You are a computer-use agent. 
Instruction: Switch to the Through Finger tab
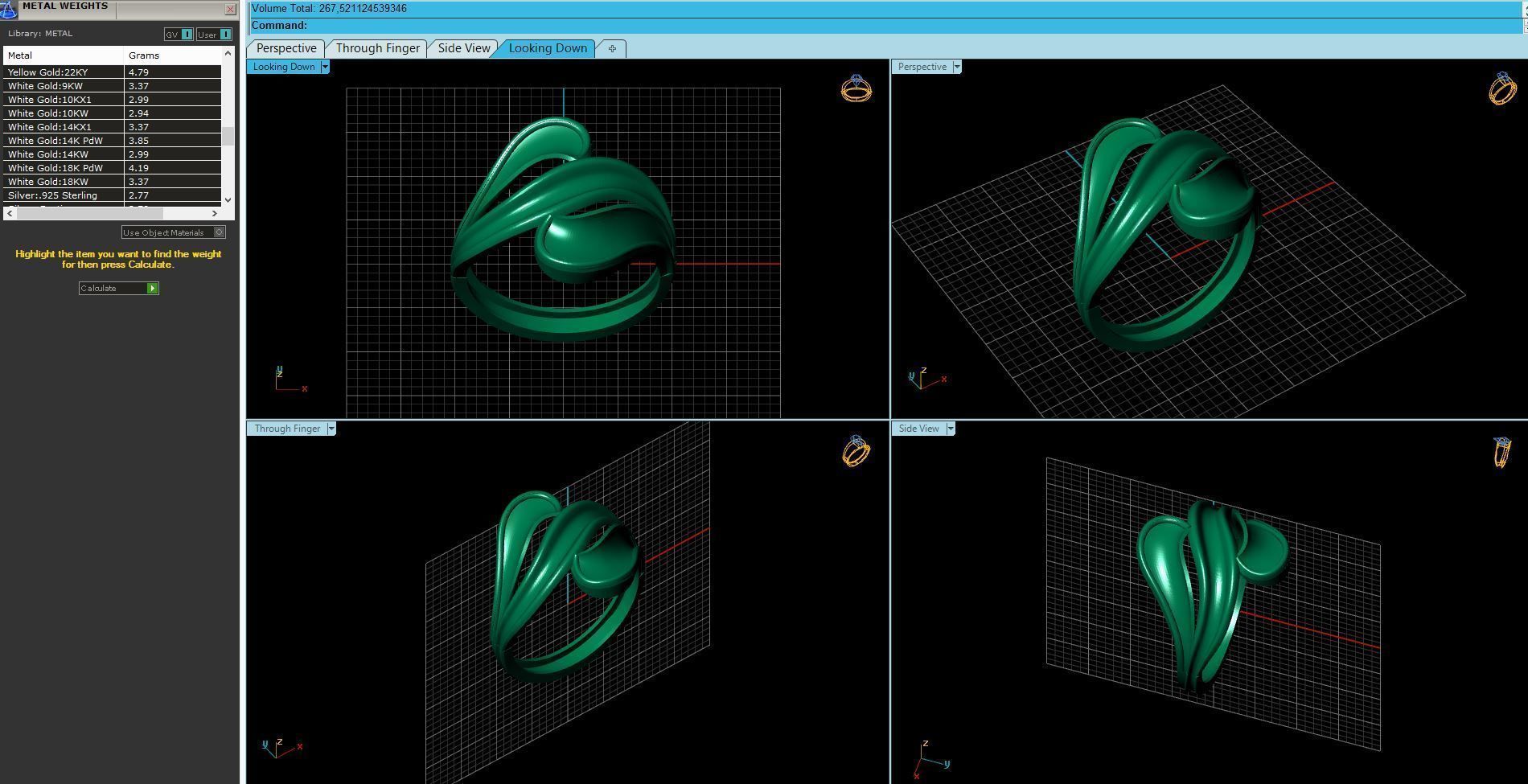click(377, 48)
